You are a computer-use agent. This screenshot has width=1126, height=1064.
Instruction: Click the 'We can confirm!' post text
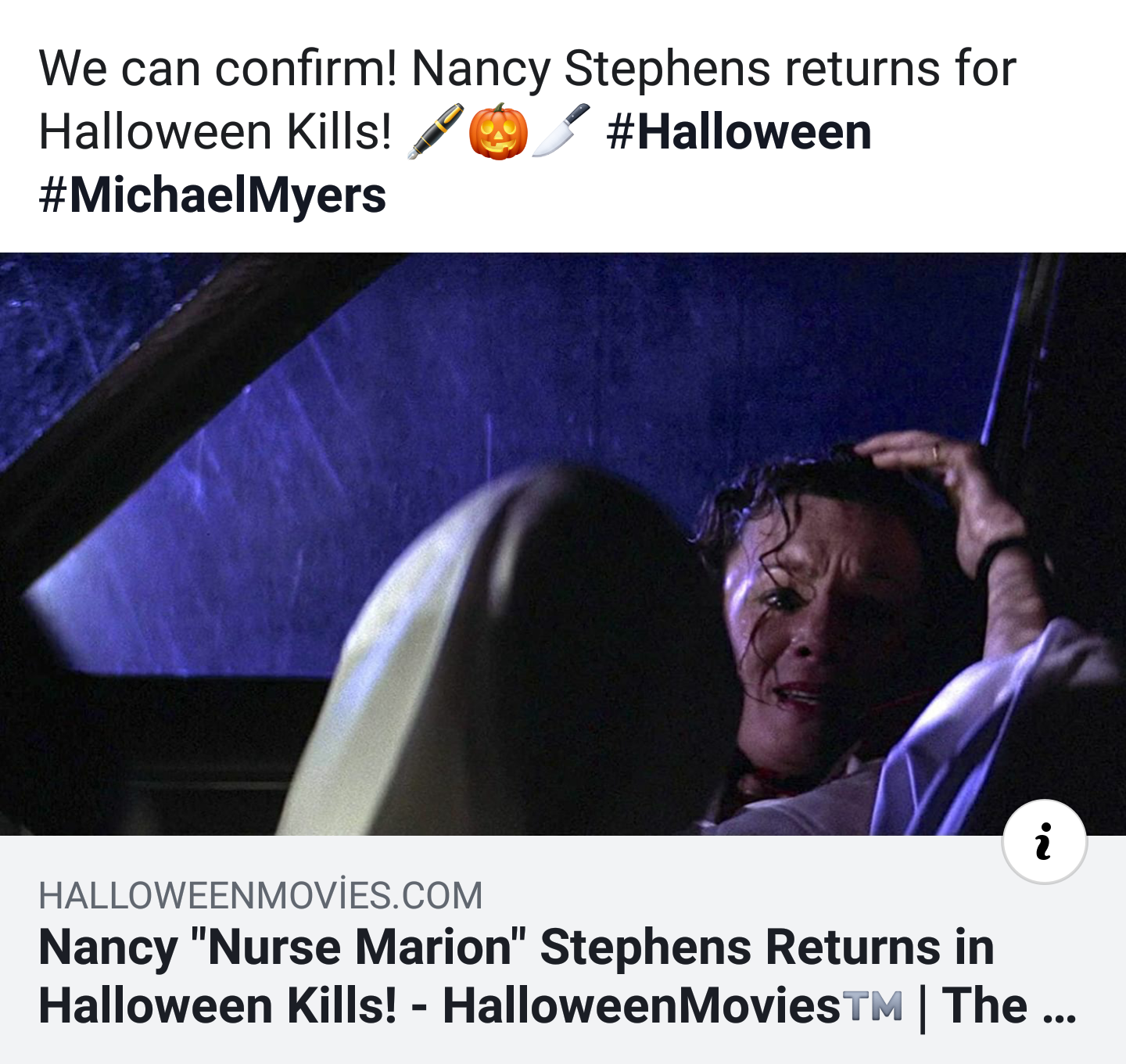point(218,68)
